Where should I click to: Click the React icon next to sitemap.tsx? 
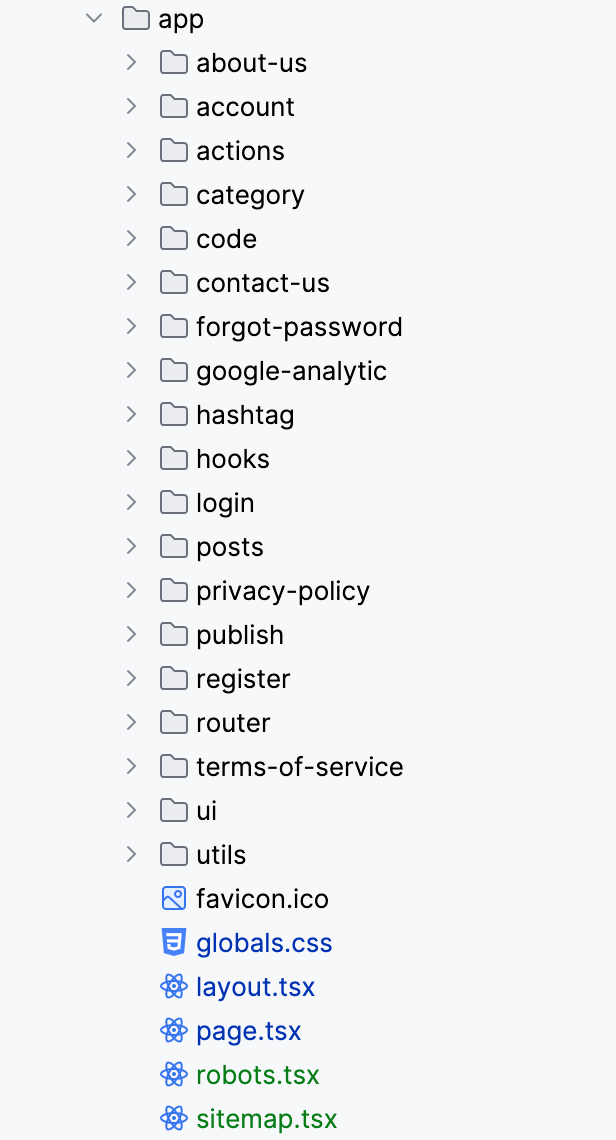coord(174,1119)
